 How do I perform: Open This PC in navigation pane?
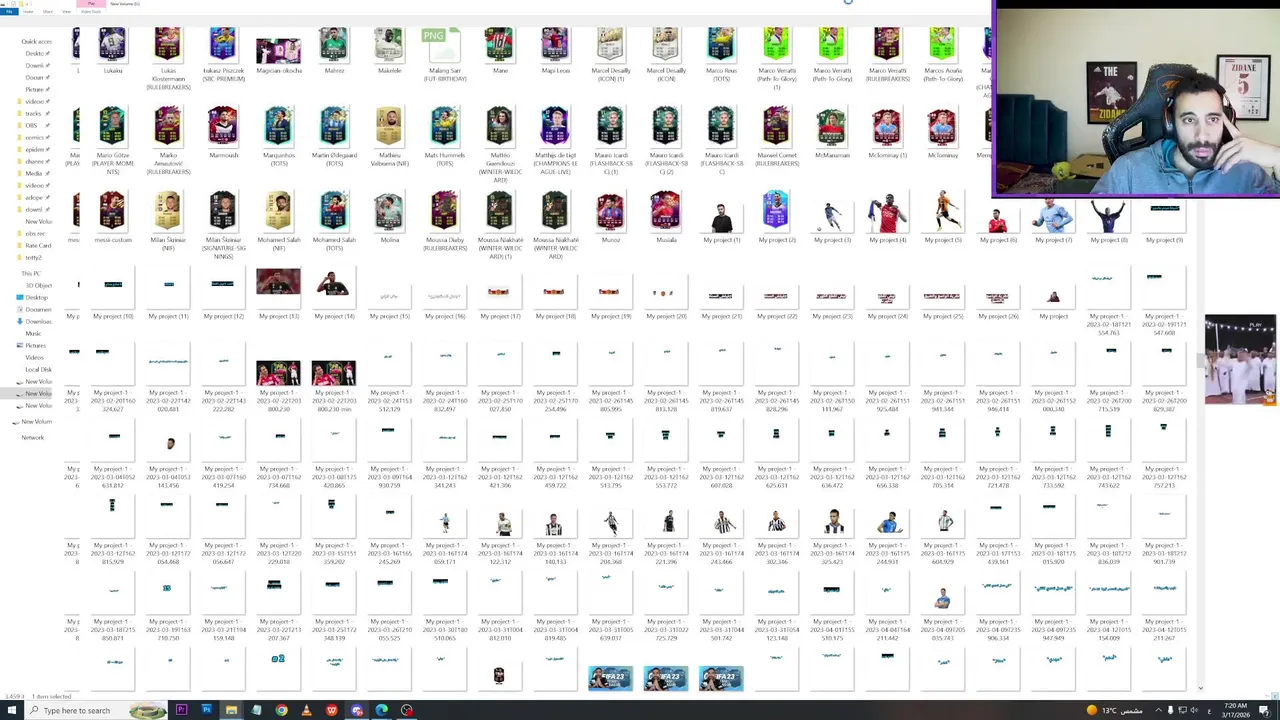[x=31, y=273]
